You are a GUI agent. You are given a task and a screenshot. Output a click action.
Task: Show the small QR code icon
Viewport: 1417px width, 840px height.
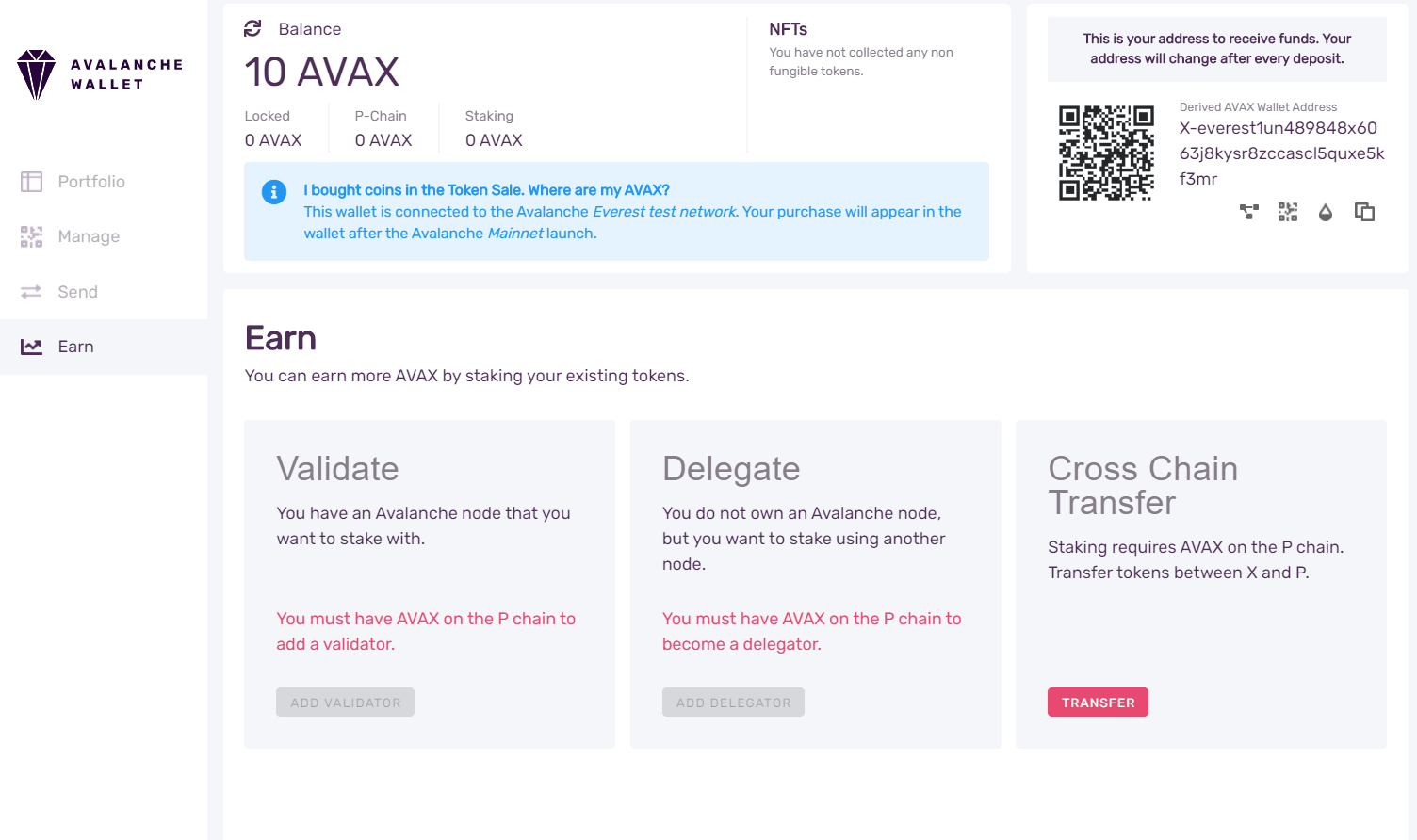pyautogui.click(x=1288, y=212)
